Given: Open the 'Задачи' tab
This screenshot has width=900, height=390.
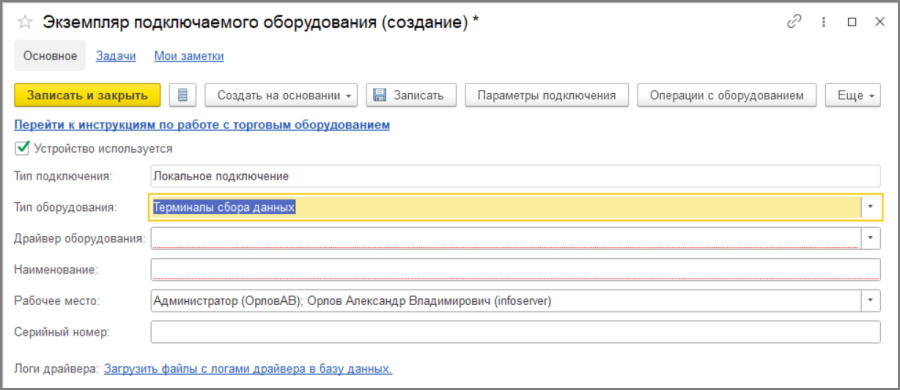Looking at the screenshot, I should [116, 56].
